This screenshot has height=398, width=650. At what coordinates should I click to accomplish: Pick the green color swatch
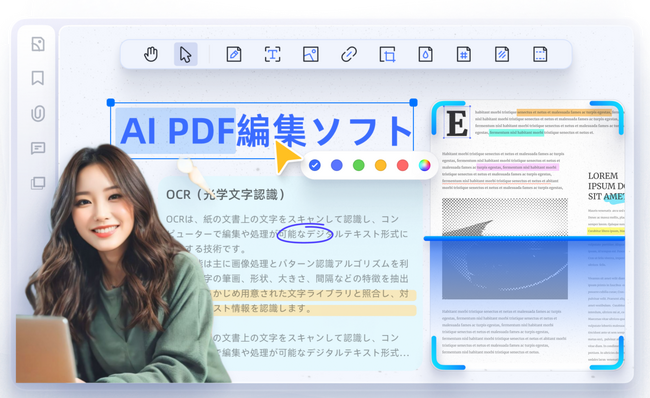point(359,165)
